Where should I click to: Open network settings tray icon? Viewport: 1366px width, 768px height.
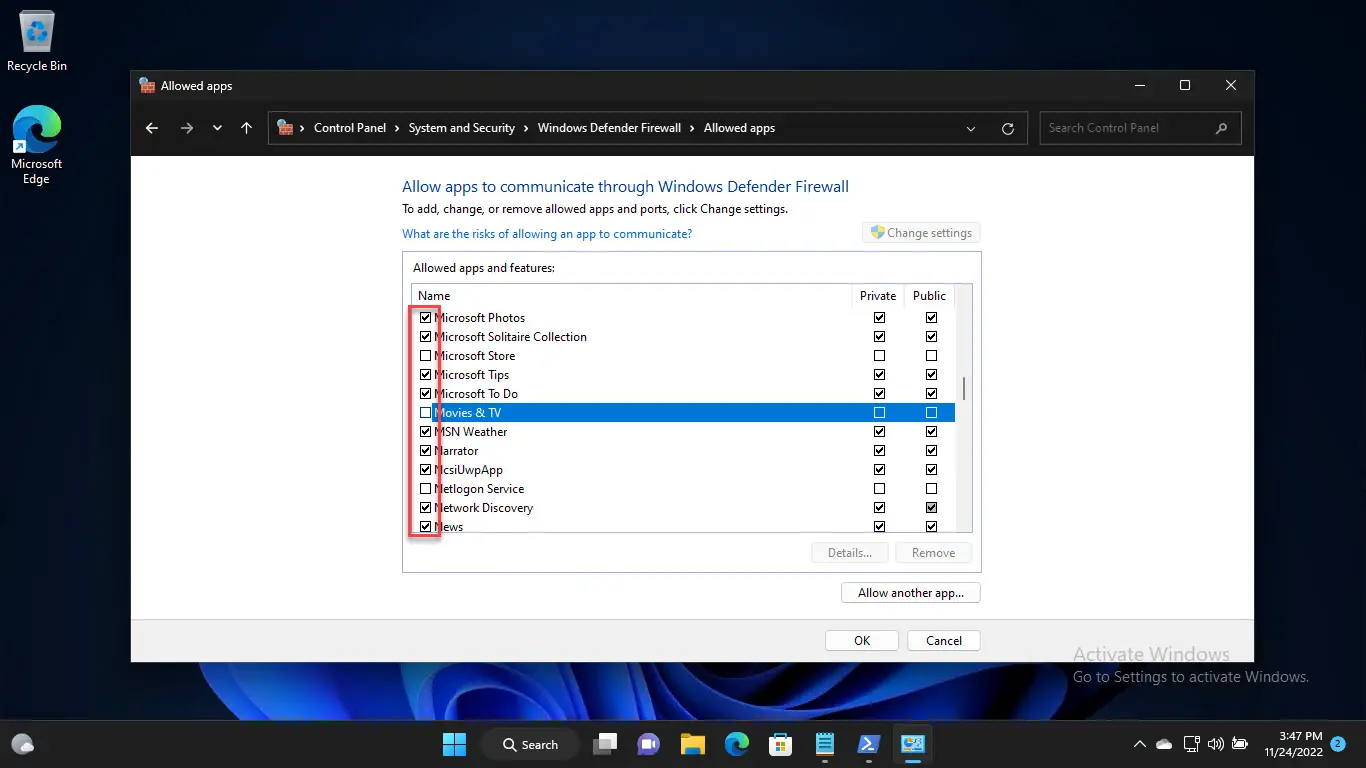pos(1191,744)
